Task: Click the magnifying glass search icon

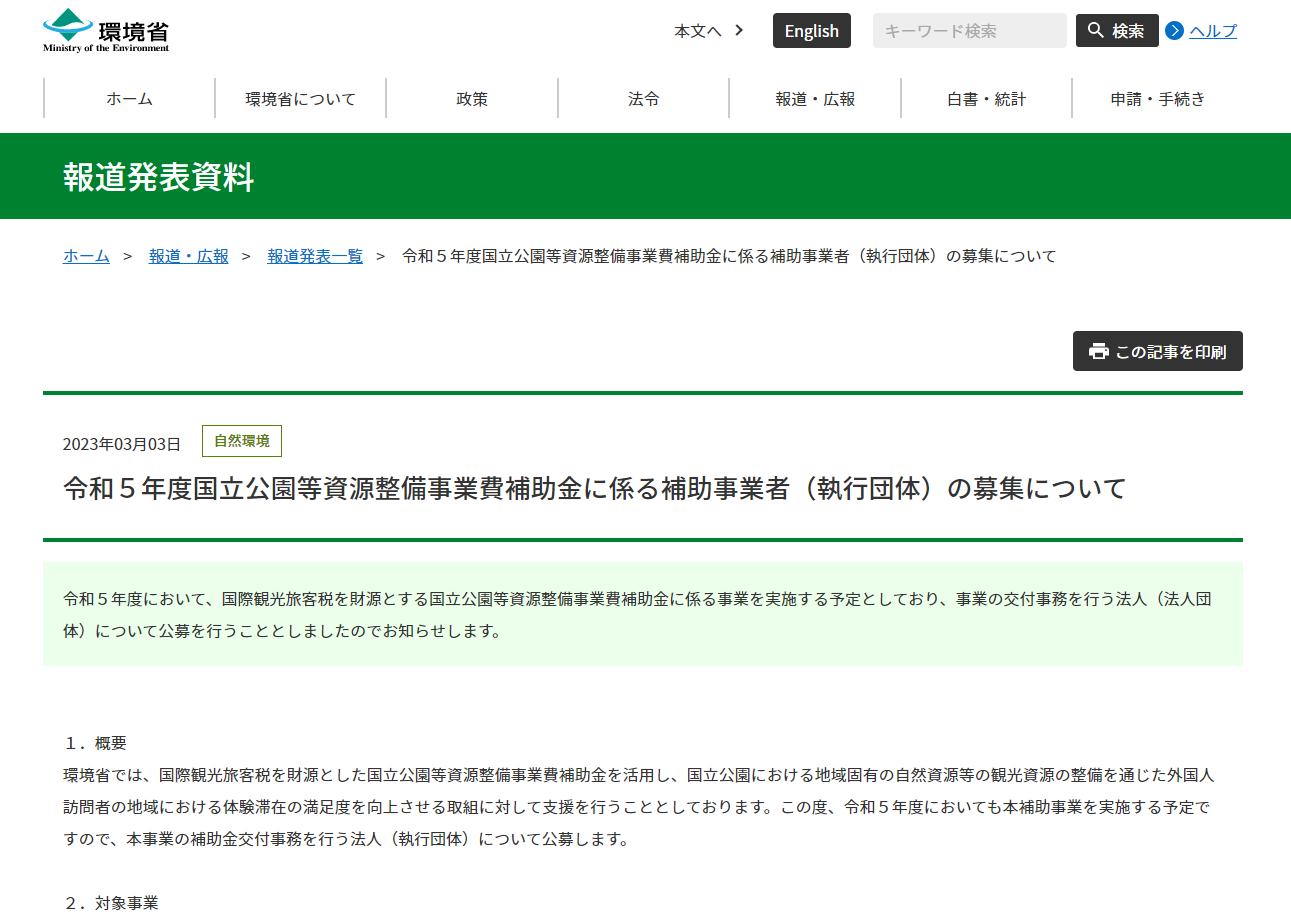Action: pos(1096,31)
